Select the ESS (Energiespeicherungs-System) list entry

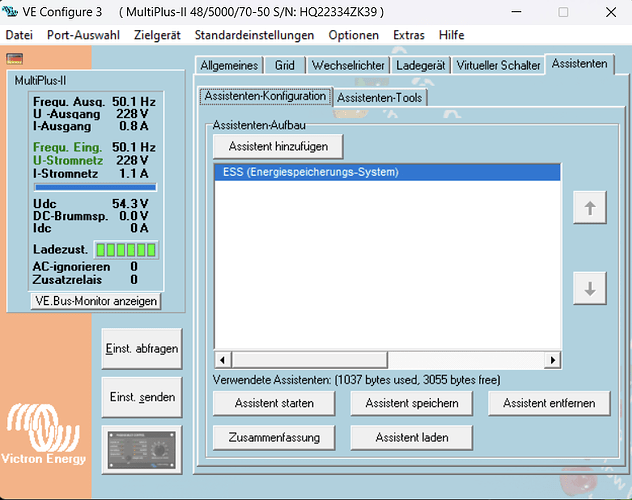tap(387, 172)
